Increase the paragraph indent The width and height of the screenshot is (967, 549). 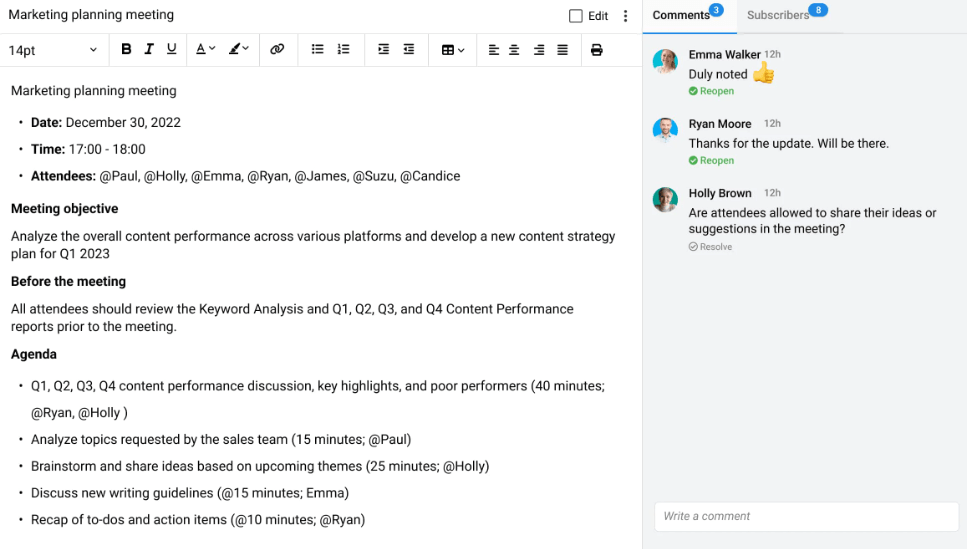(x=383, y=49)
